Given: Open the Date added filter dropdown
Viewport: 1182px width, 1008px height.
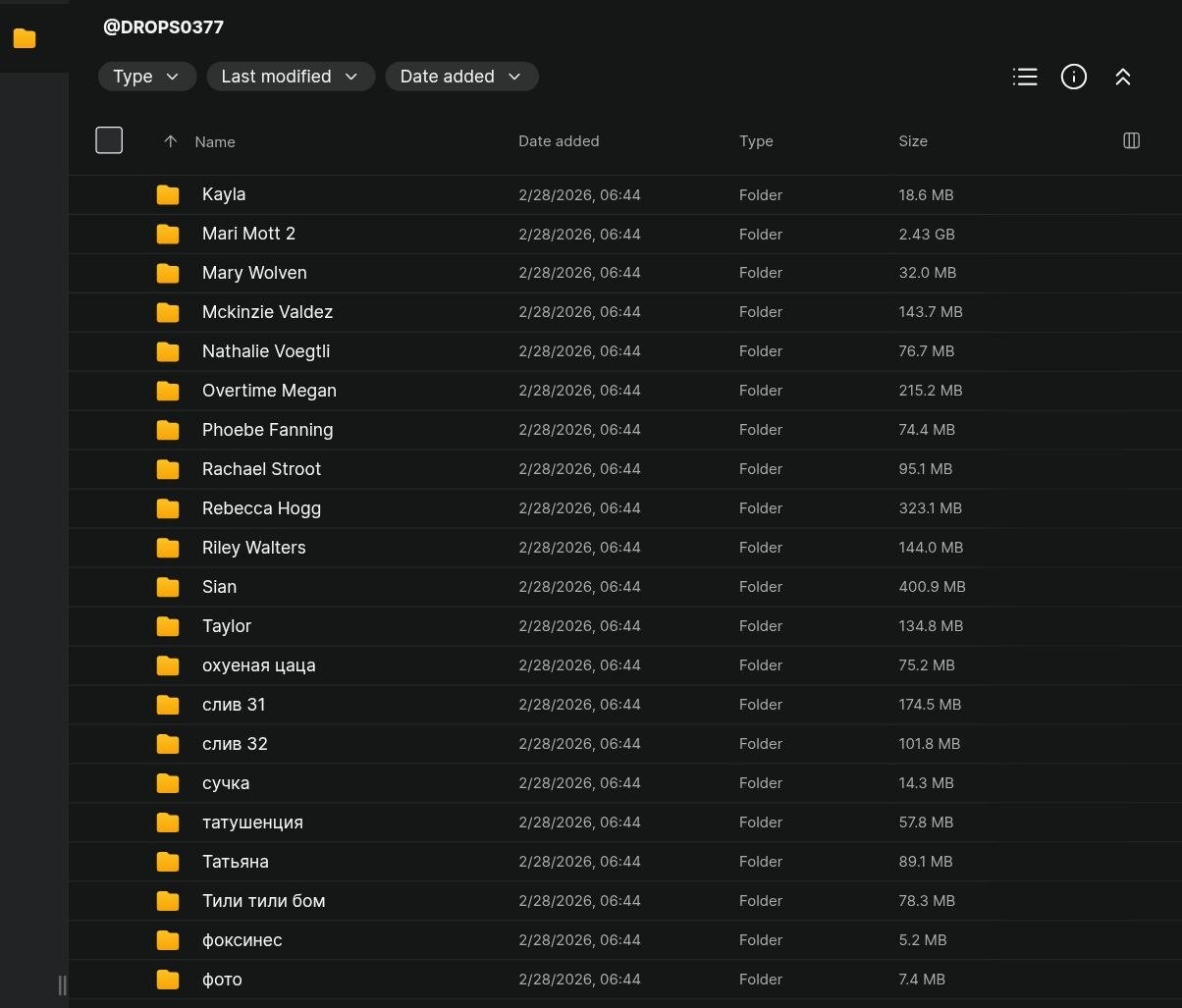Looking at the screenshot, I should point(460,77).
